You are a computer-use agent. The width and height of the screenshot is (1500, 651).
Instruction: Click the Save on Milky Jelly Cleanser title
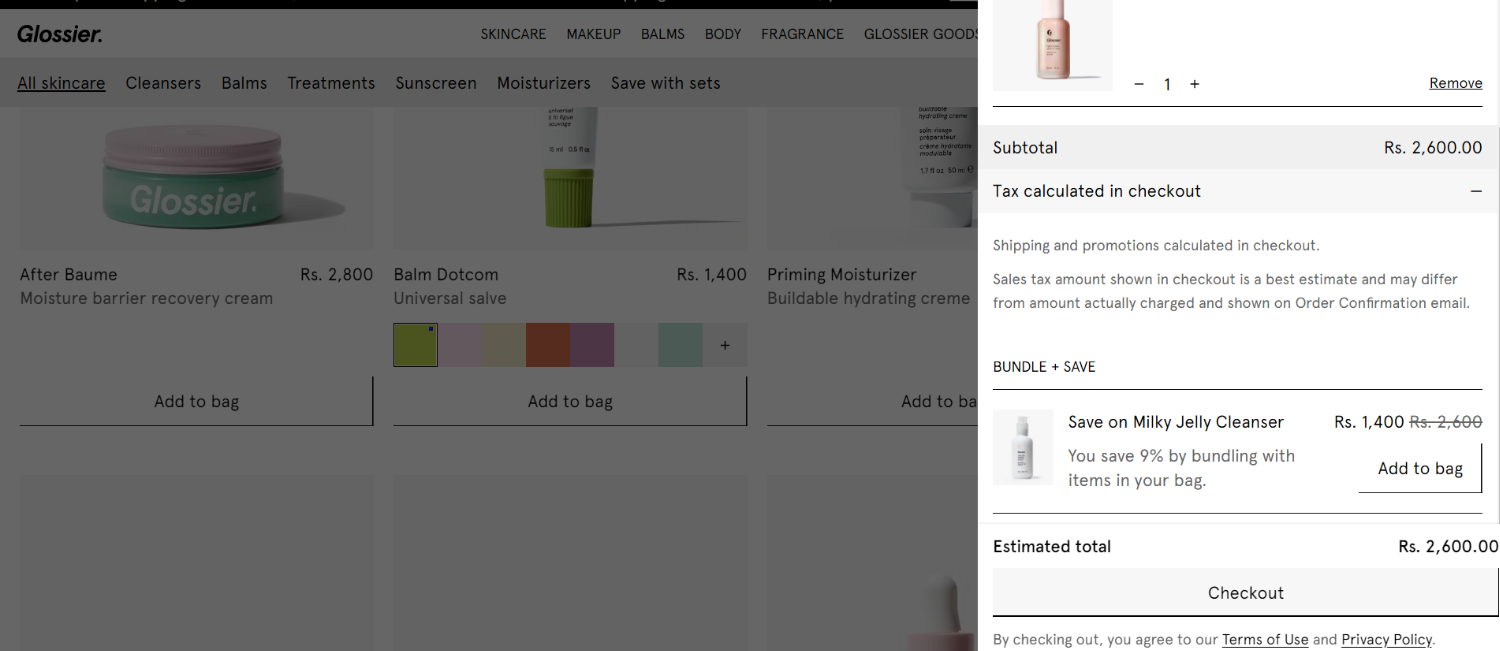[1176, 422]
